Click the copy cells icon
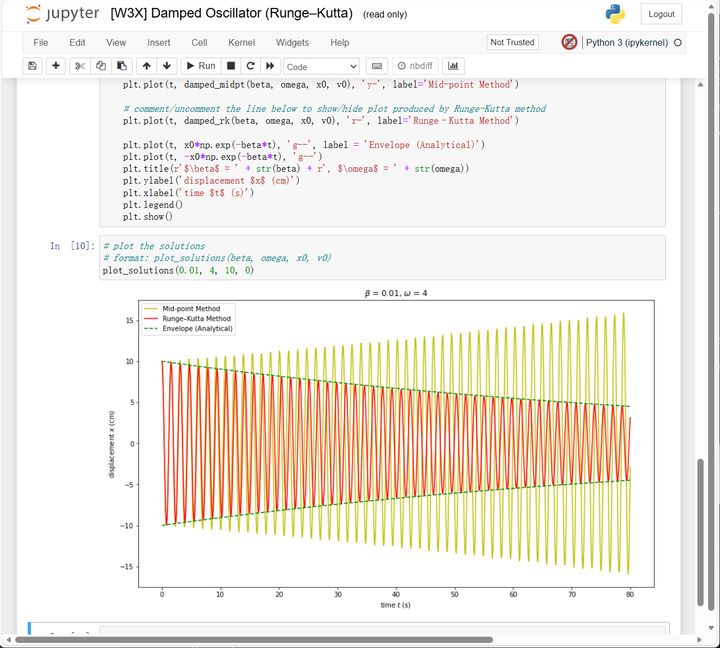Screen dimensions: 720x648 click(101, 66)
